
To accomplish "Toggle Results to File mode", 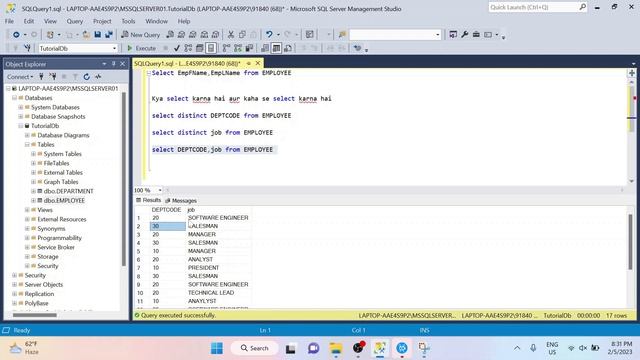I will [288, 48].
